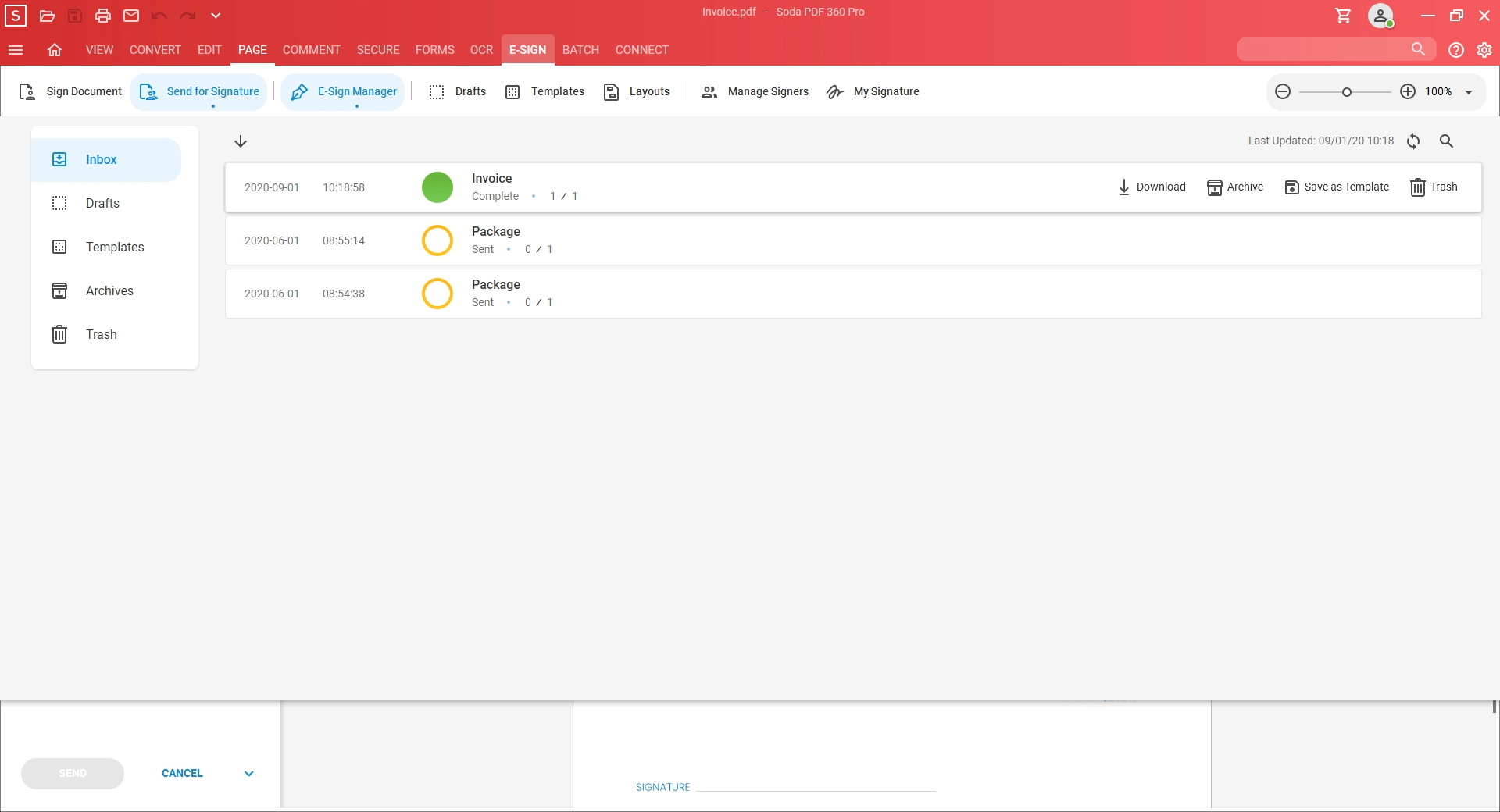This screenshot has height=812, width=1500.
Task: Click the sort direction down arrow
Action: tap(241, 141)
